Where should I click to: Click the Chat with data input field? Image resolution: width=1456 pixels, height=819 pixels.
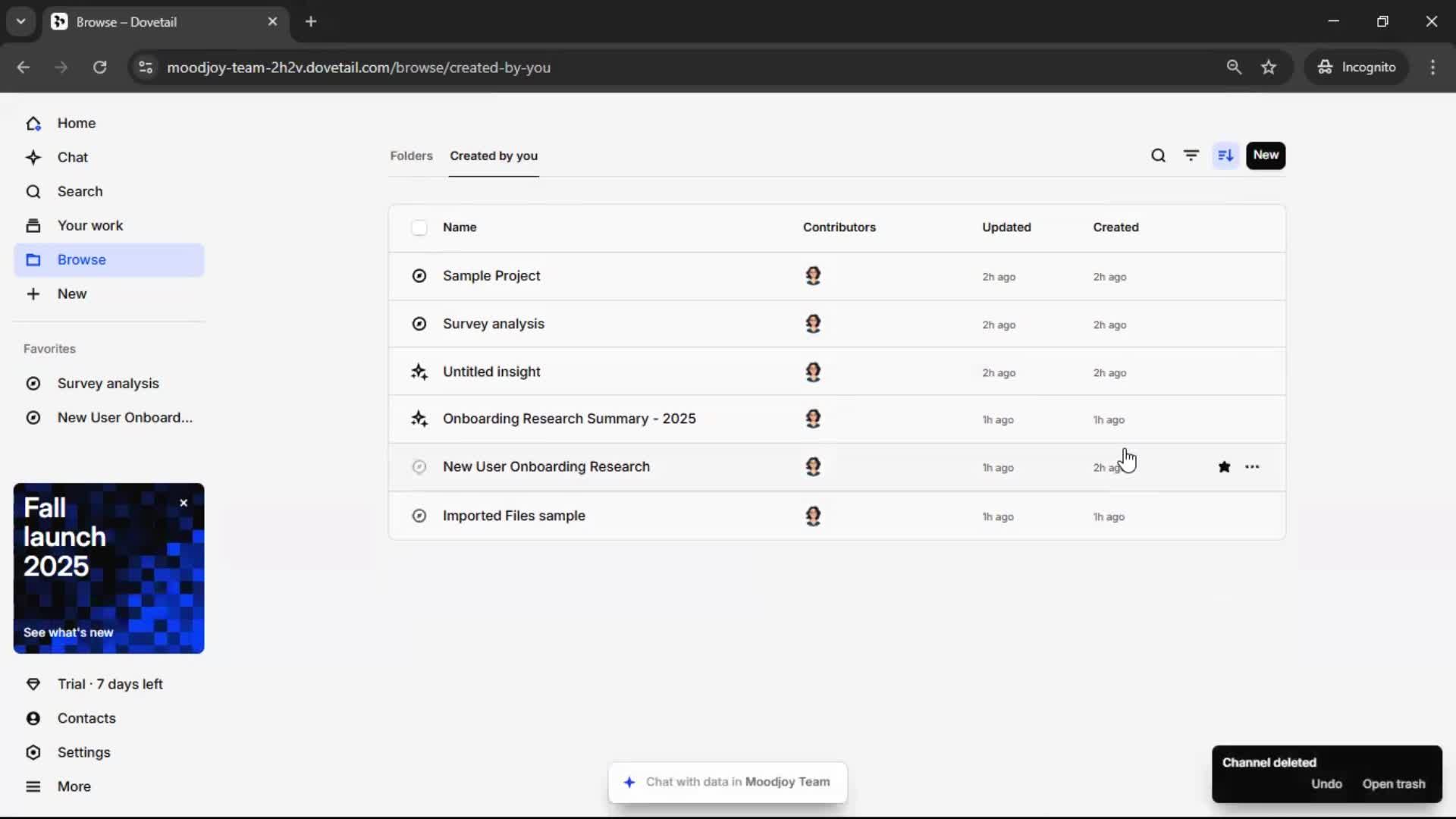(x=728, y=782)
